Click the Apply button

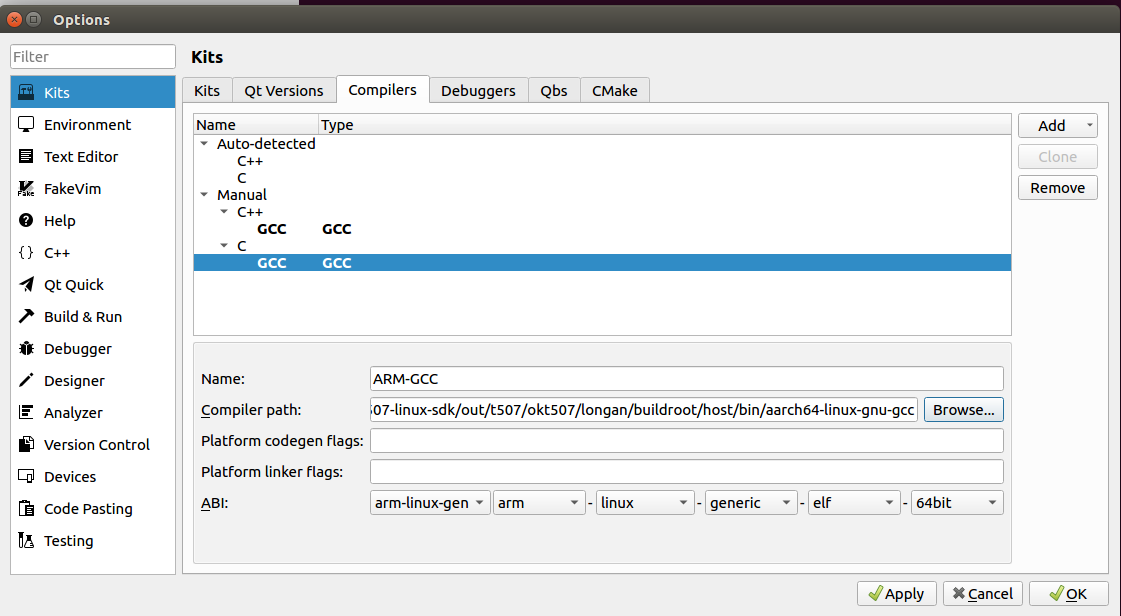897,594
